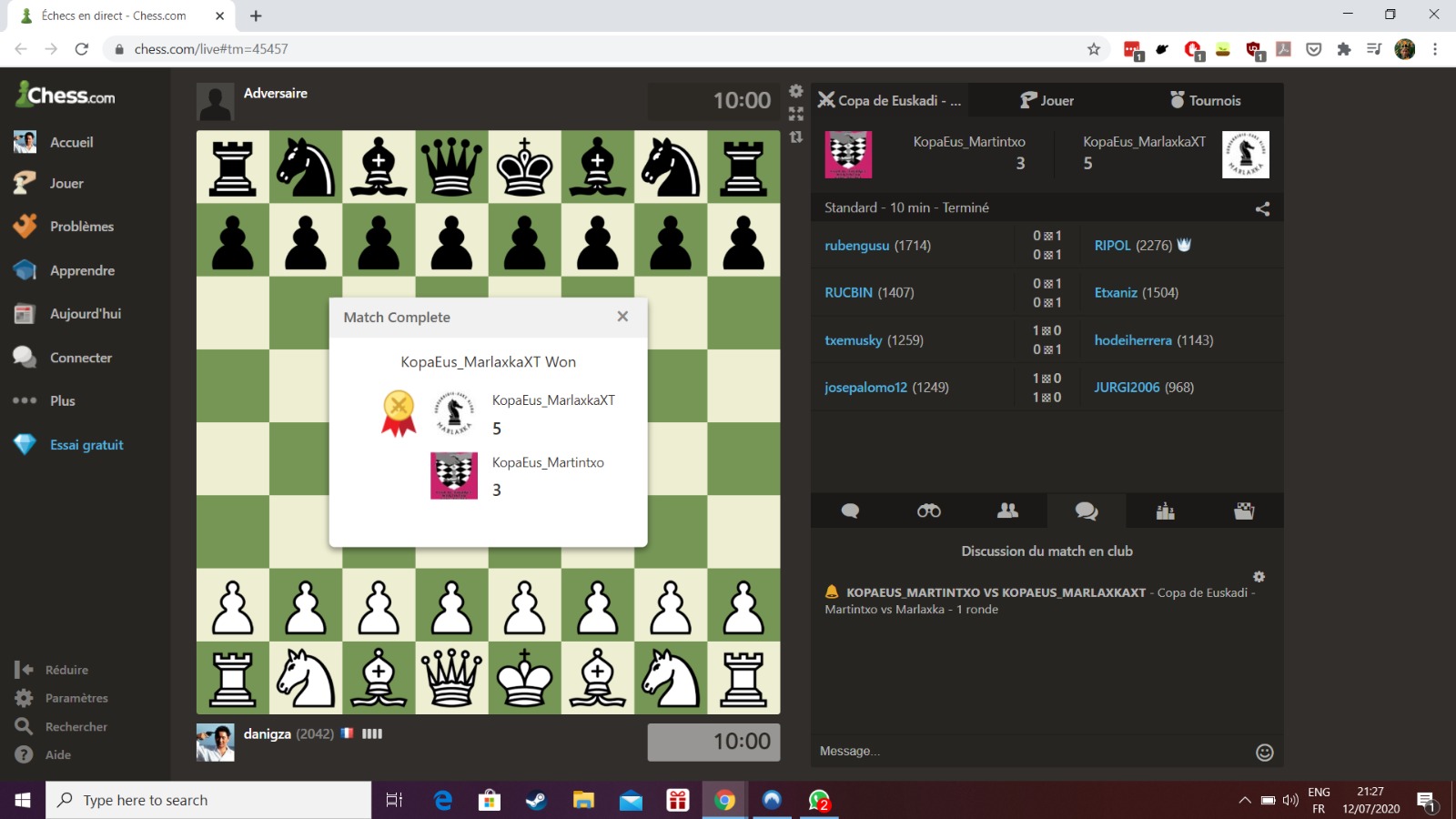
Task: Switch to the Tournois tab
Action: click(1204, 100)
